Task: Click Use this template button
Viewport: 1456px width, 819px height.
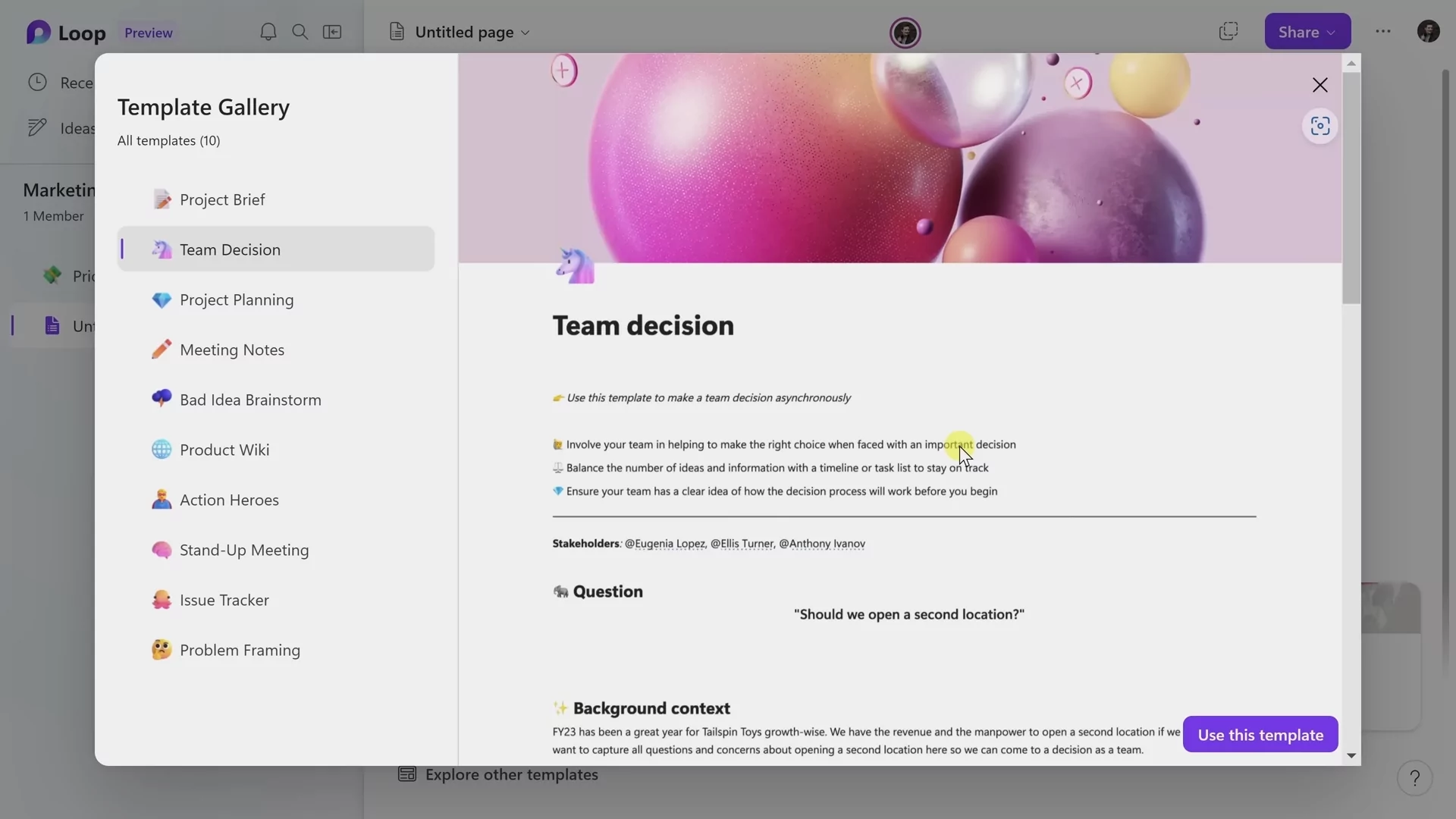Action: (1260, 734)
